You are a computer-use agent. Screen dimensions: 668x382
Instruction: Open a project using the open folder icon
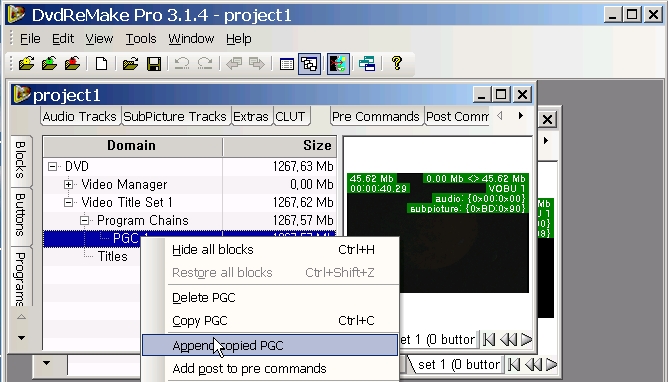click(130, 64)
